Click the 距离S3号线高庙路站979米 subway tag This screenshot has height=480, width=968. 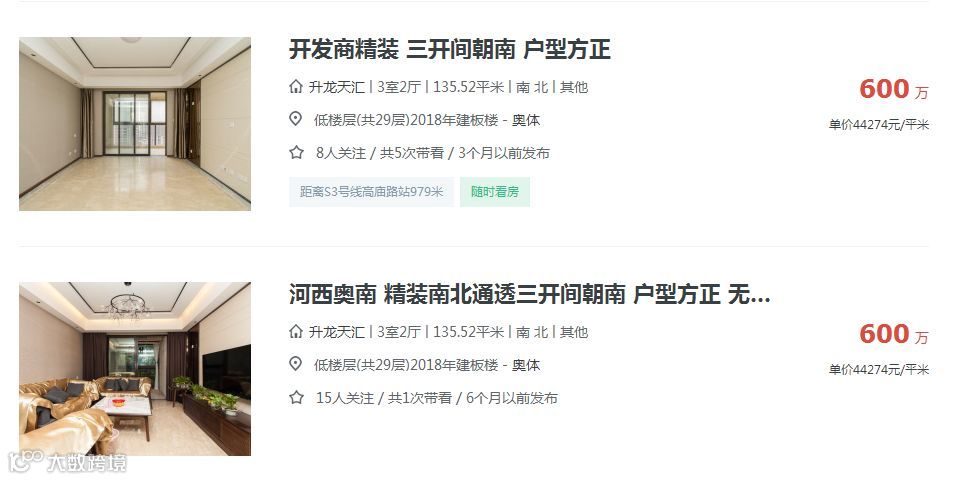pyautogui.click(x=372, y=192)
